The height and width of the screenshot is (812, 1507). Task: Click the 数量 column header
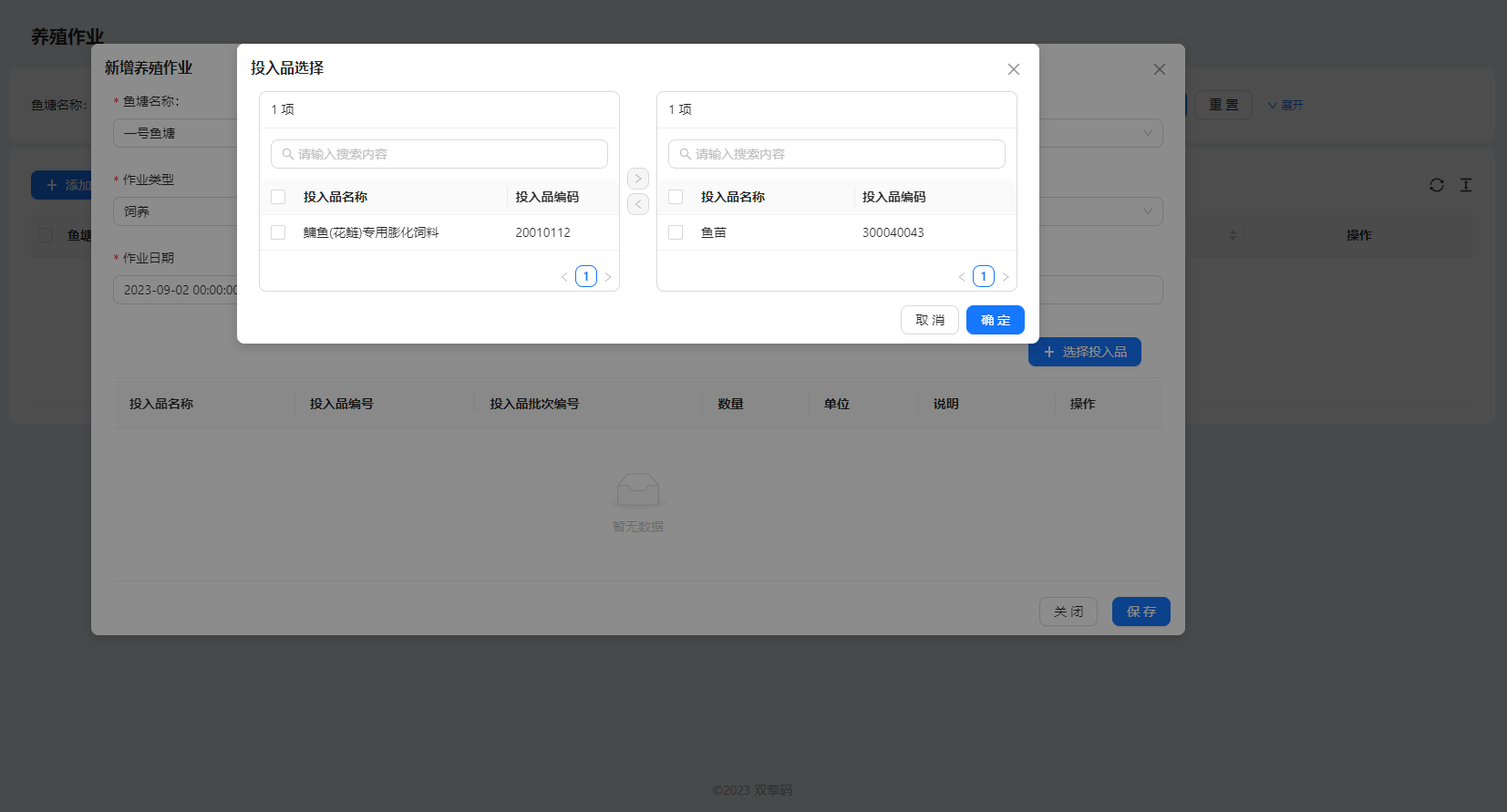pos(730,404)
